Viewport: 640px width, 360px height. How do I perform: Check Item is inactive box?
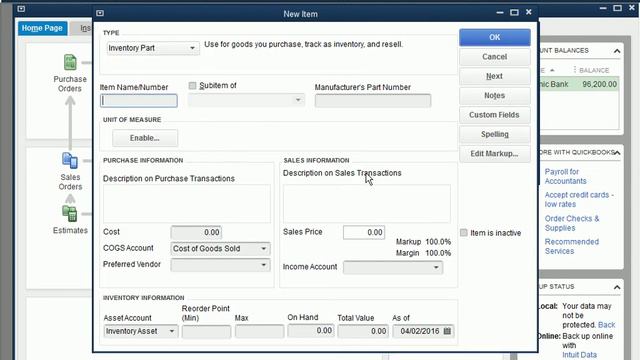coord(464,233)
